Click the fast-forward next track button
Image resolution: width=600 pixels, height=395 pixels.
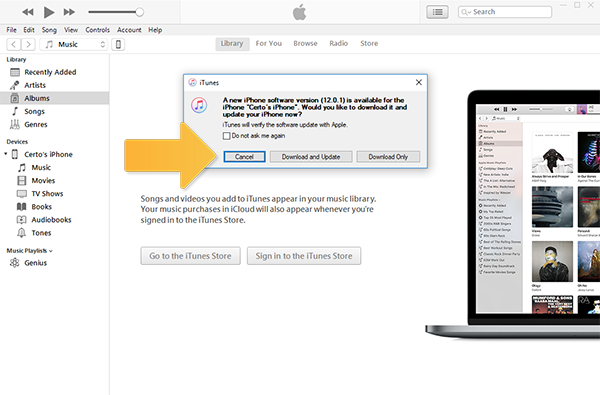(69, 12)
